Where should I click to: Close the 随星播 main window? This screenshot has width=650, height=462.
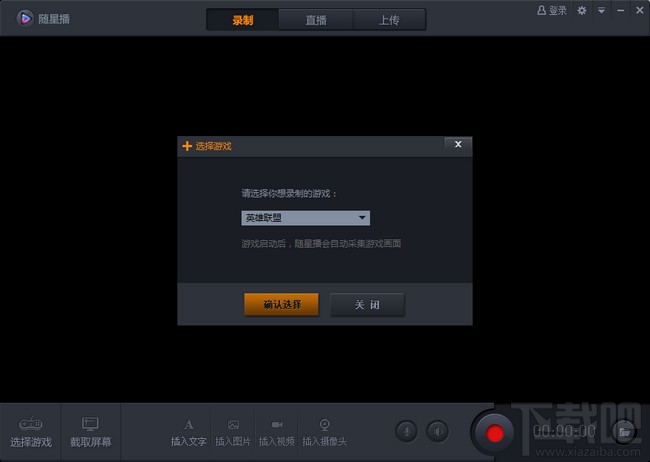[640, 10]
